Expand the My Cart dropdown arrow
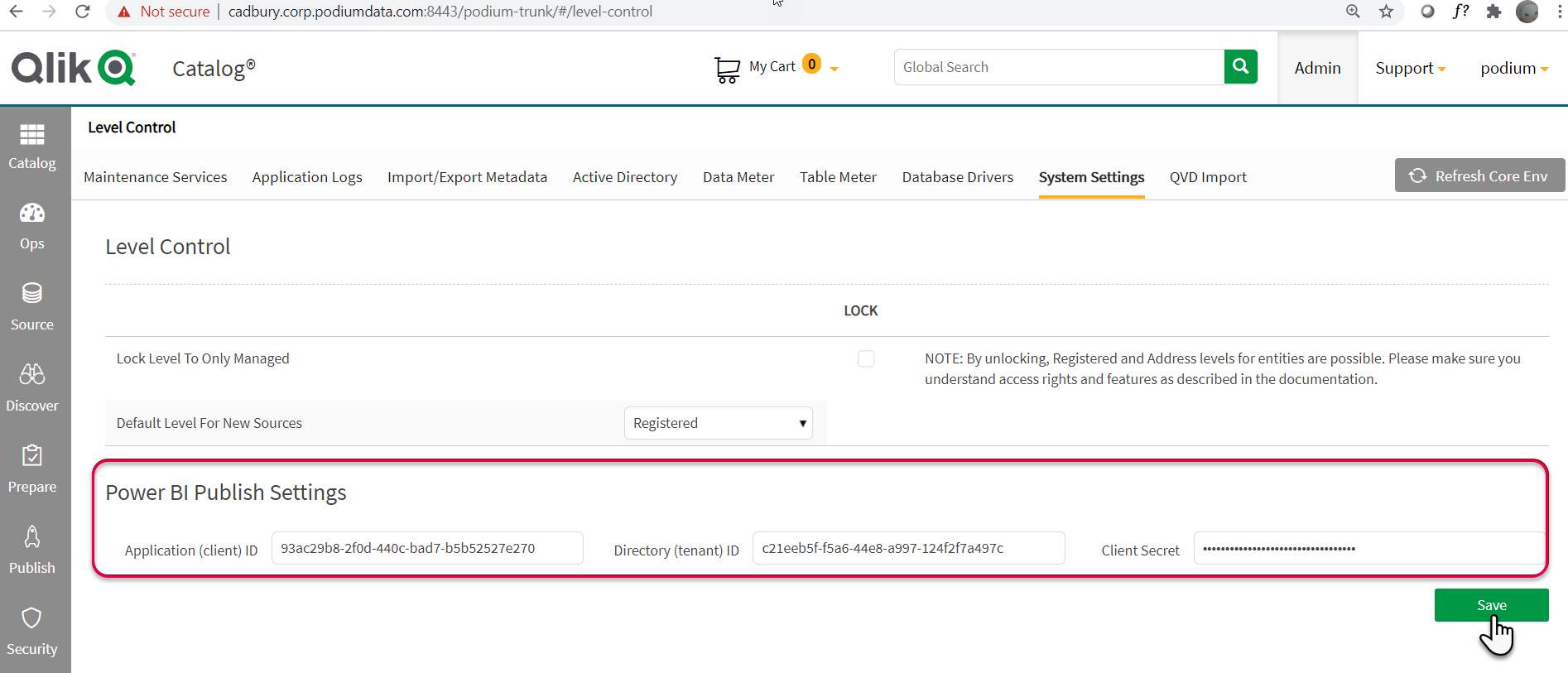Viewport: 1568px width, 673px height. [834, 70]
